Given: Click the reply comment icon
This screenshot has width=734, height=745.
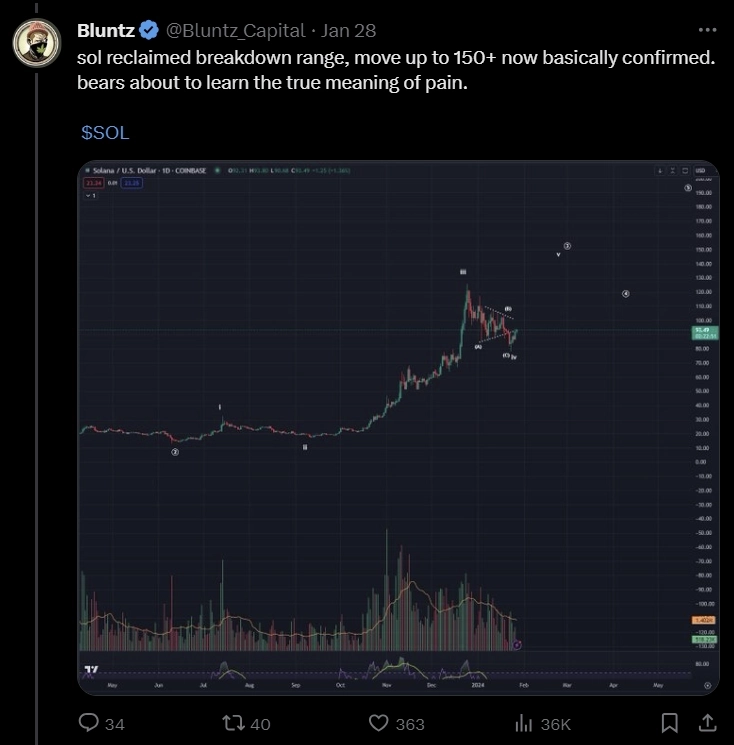Looking at the screenshot, I should [89, 723].
